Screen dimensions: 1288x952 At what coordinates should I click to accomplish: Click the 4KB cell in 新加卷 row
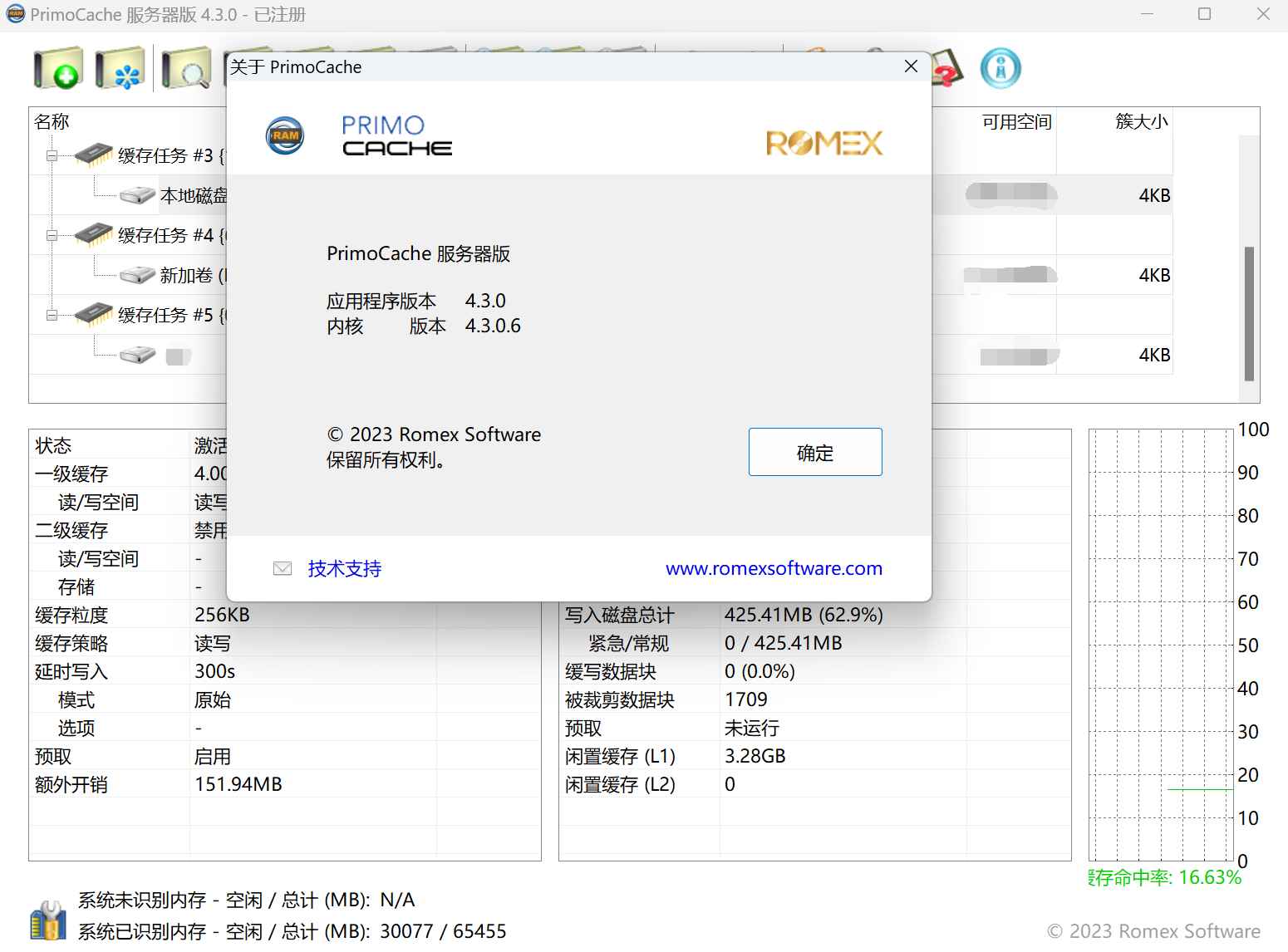click(1154, 275)
